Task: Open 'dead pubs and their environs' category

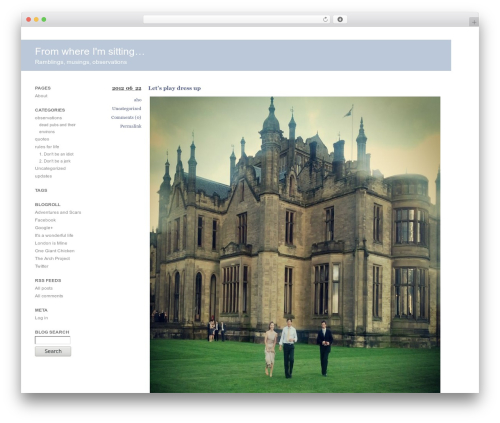Action: 57,128
